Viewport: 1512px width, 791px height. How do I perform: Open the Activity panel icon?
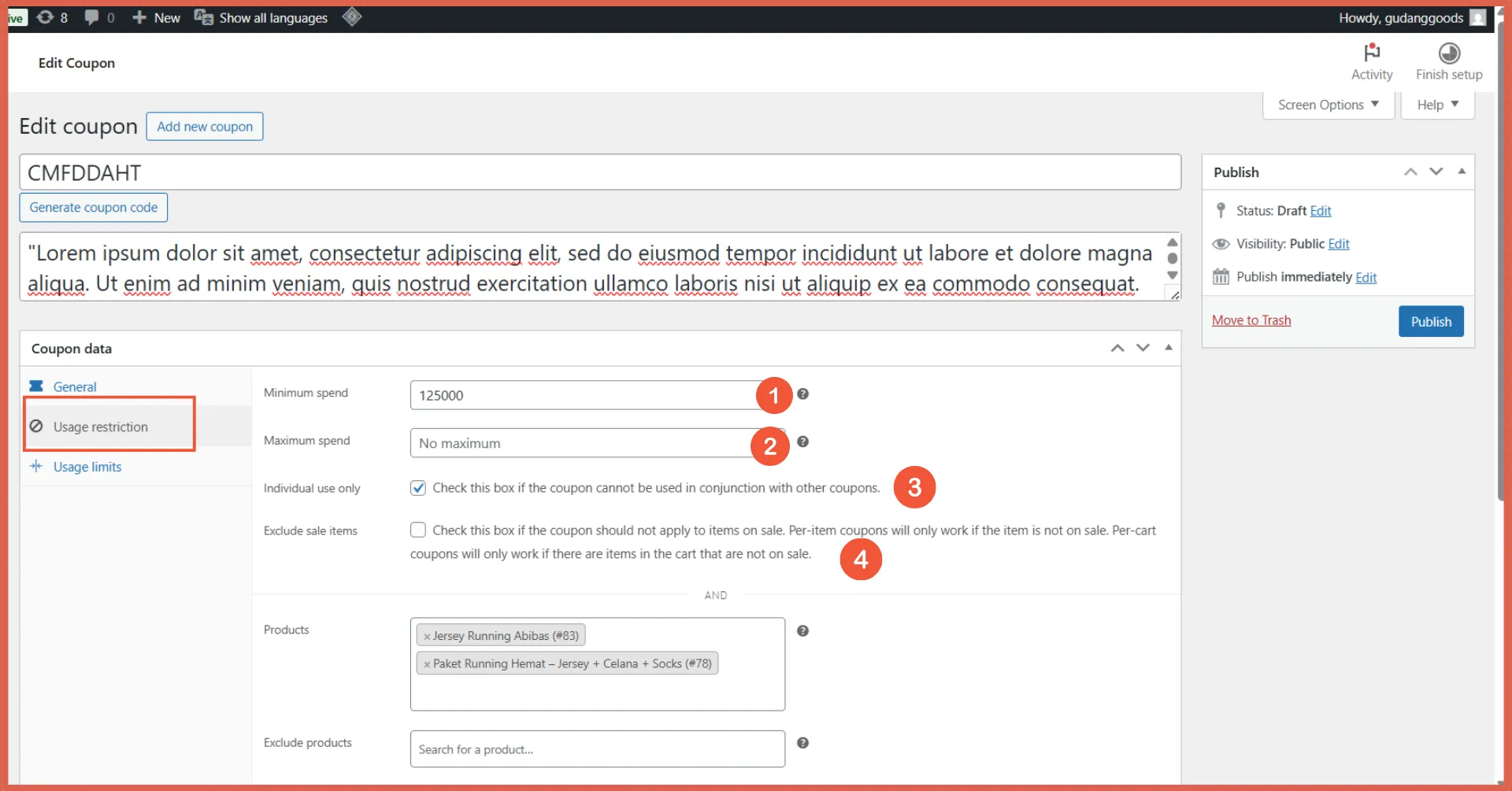coord(1371,53)
